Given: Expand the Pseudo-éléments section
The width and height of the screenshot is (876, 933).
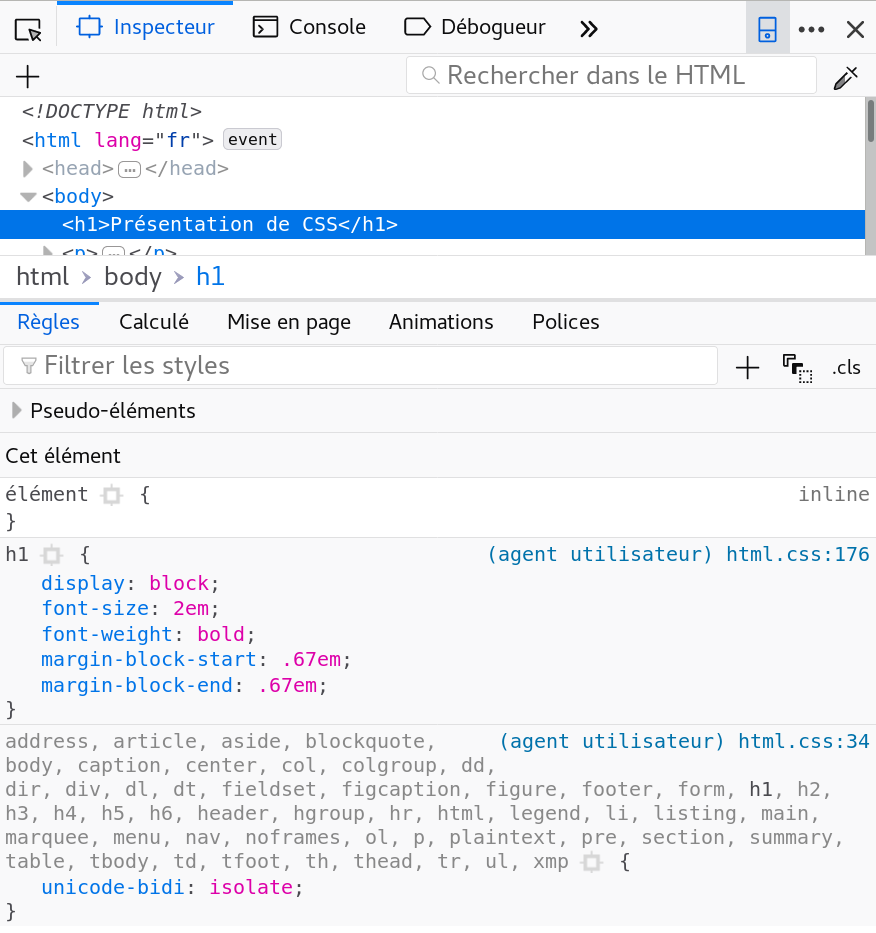Looking at the screenshot, I should click(16, 410).
